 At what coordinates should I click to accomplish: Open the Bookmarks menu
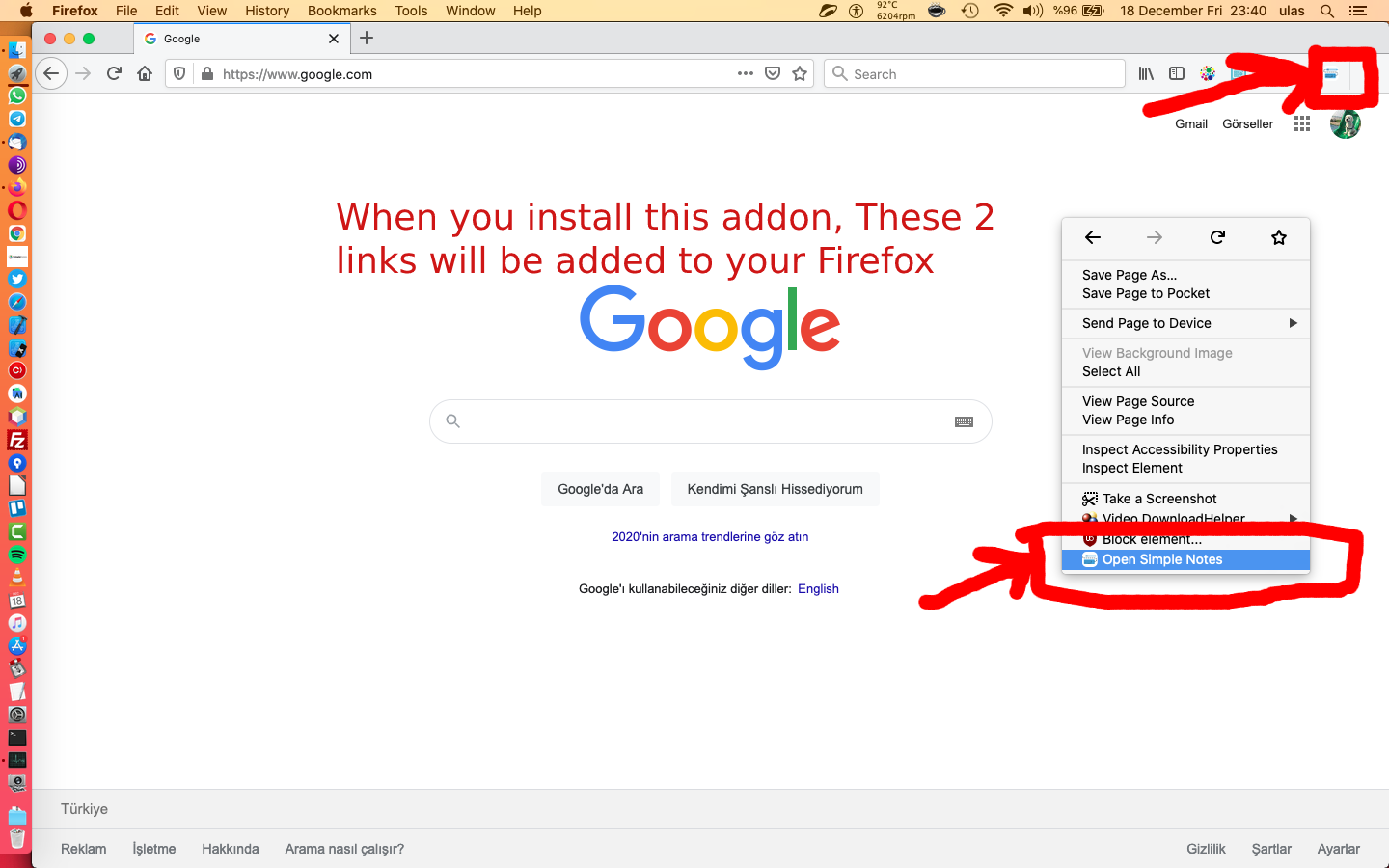click(342, 11)
